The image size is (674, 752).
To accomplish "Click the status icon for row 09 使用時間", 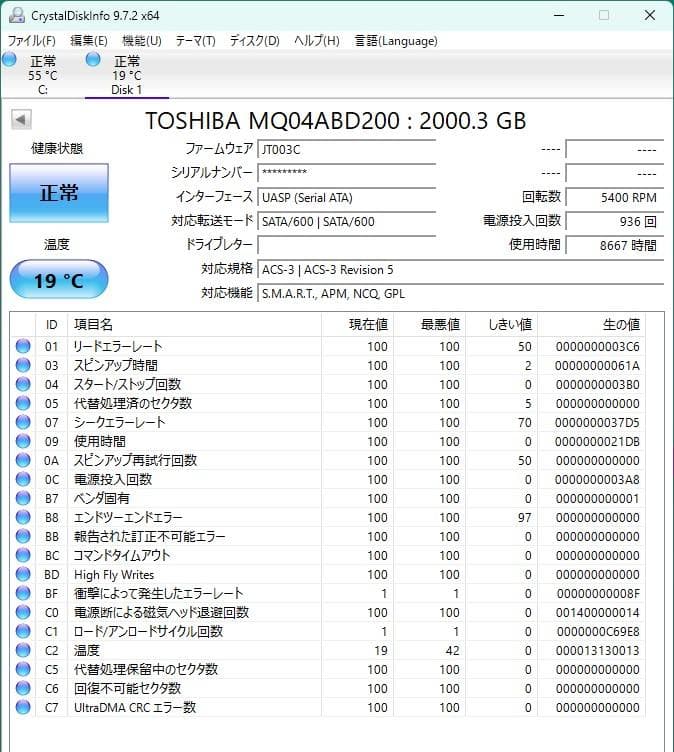I will (x=23, y=441).
